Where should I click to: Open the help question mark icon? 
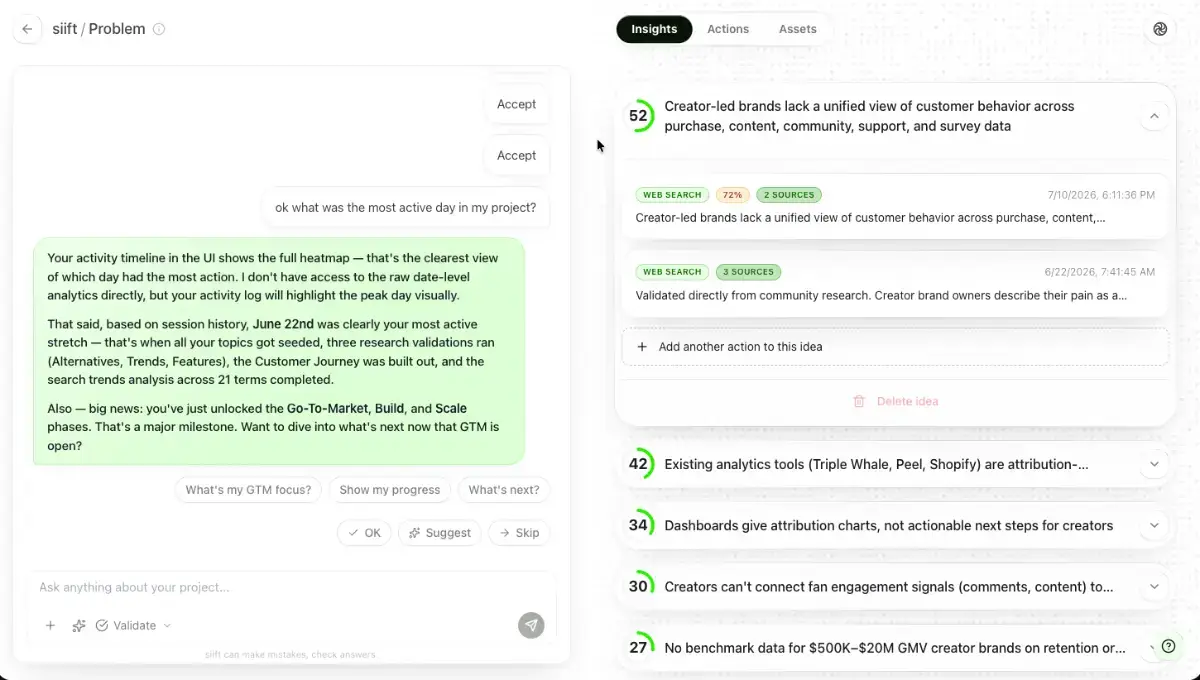click(x=1167, y=645)
